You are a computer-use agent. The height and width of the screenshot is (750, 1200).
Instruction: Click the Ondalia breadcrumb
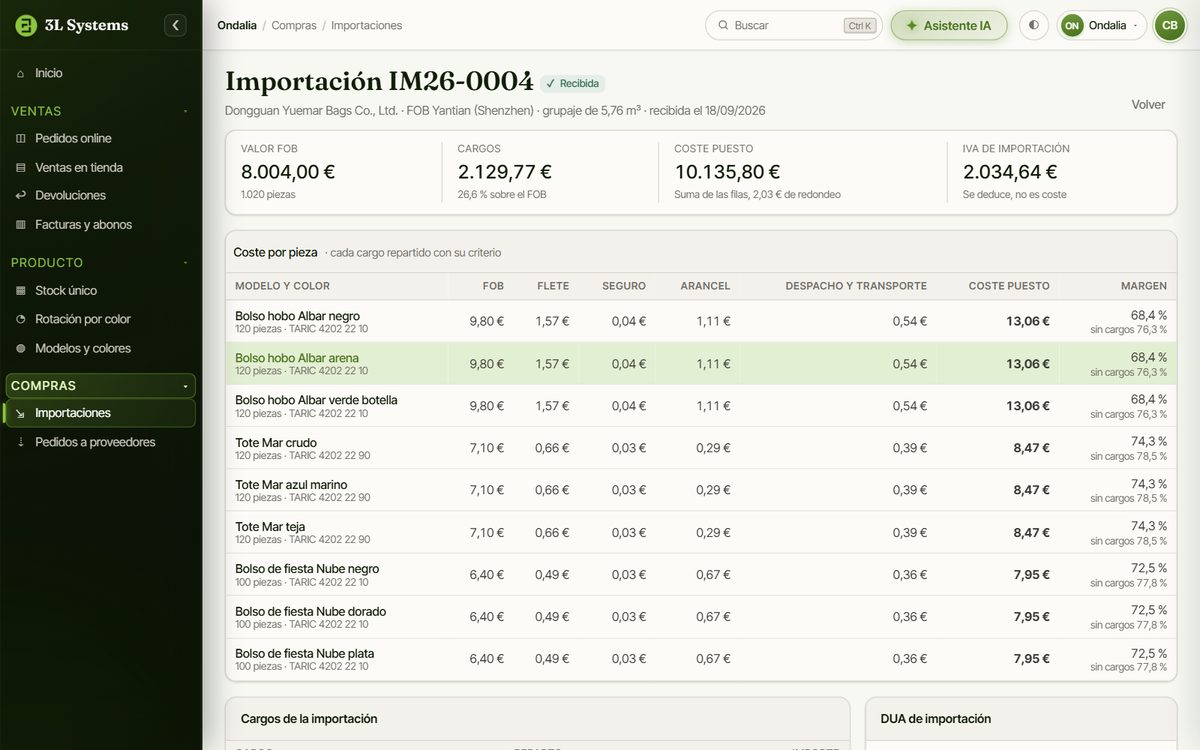pyautogui.click(x=237, y=25)
